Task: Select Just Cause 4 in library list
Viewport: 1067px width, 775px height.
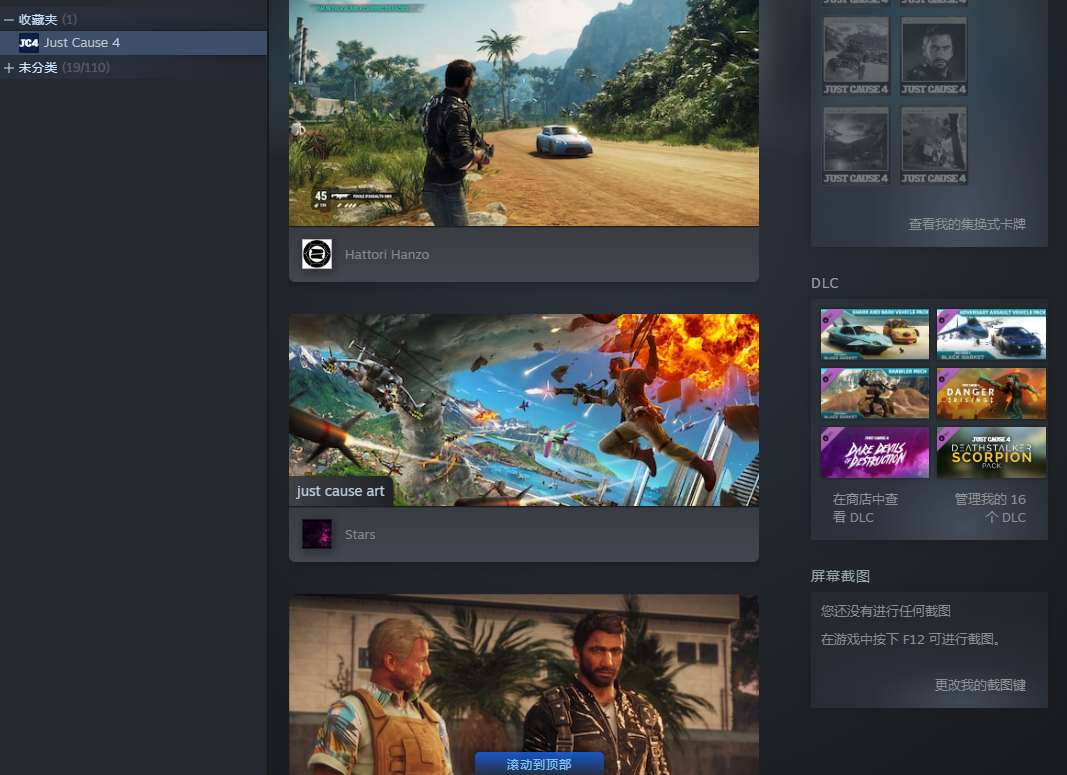Action: click(x=82, y=43)
